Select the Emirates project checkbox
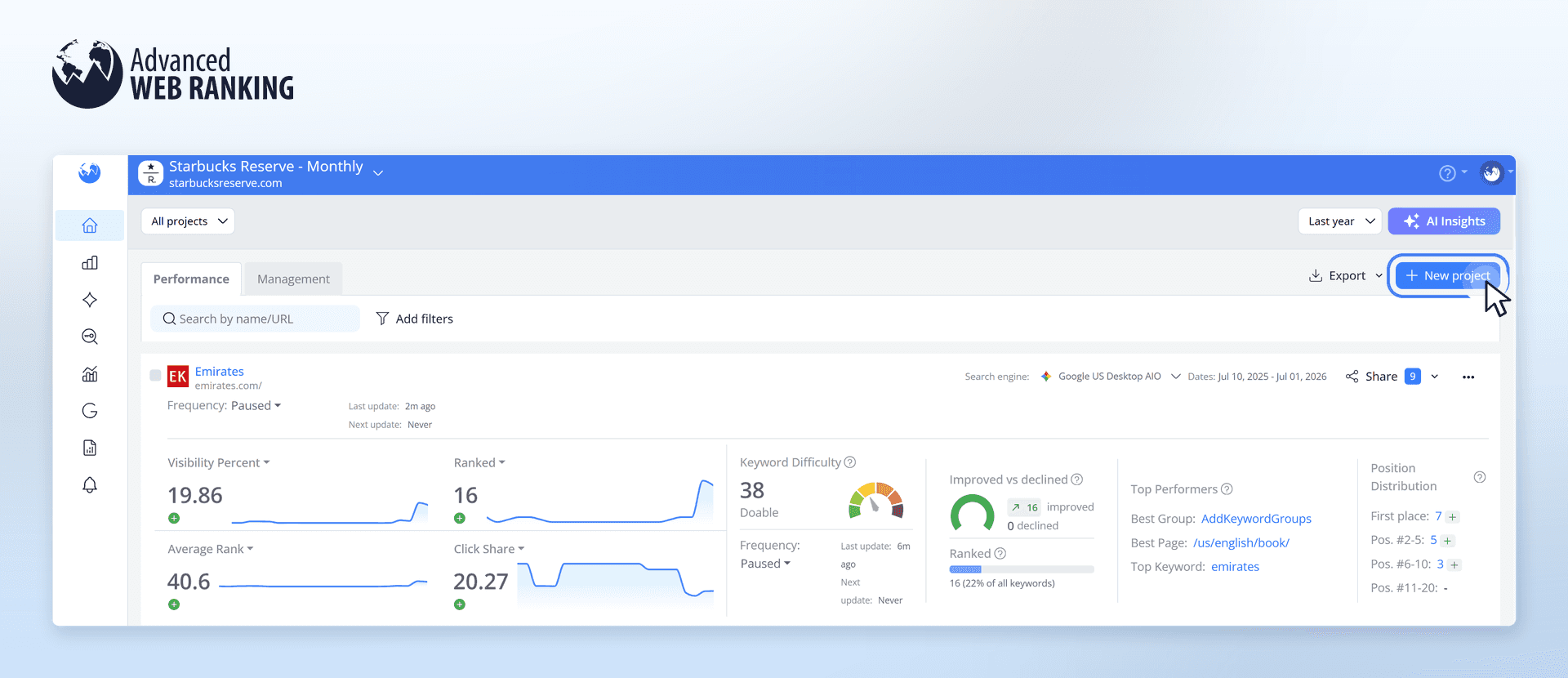This screenshot has width=1568, height=678. tap(155, 376)
